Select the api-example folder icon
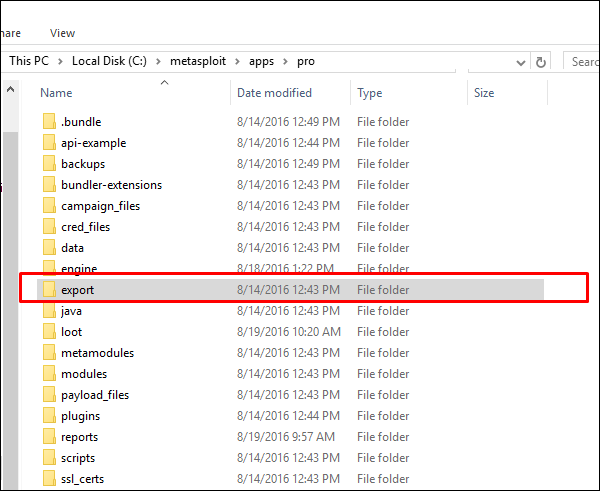This screenshot has height=491, width=600. pyautogui.click(x=49, y=142)
